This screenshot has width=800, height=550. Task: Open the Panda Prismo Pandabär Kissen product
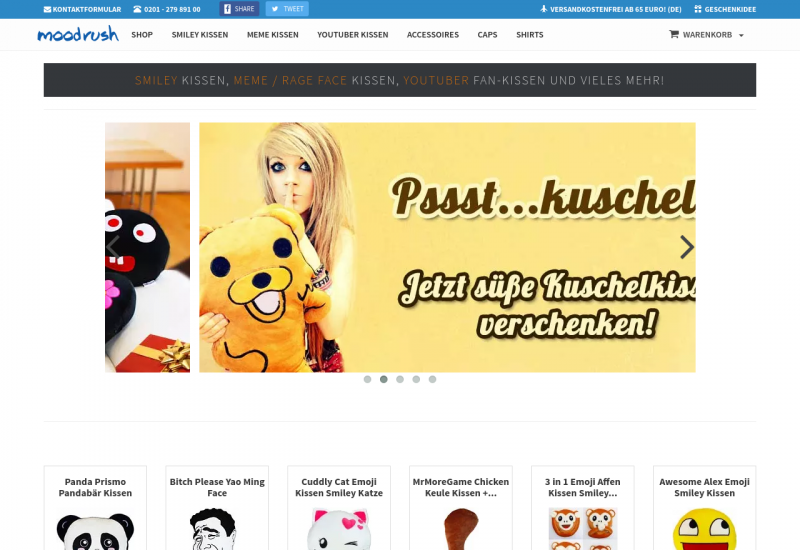click(95, 487)
